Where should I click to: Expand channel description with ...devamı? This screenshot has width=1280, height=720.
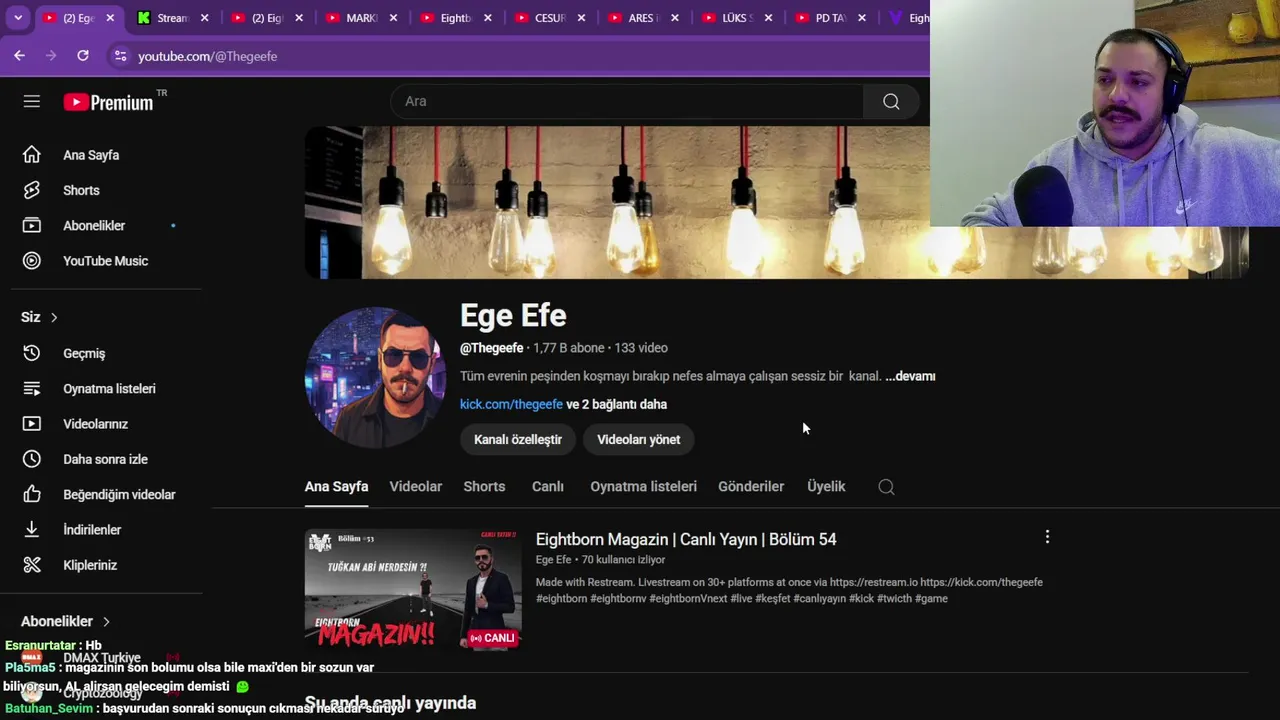coord(910,376)
